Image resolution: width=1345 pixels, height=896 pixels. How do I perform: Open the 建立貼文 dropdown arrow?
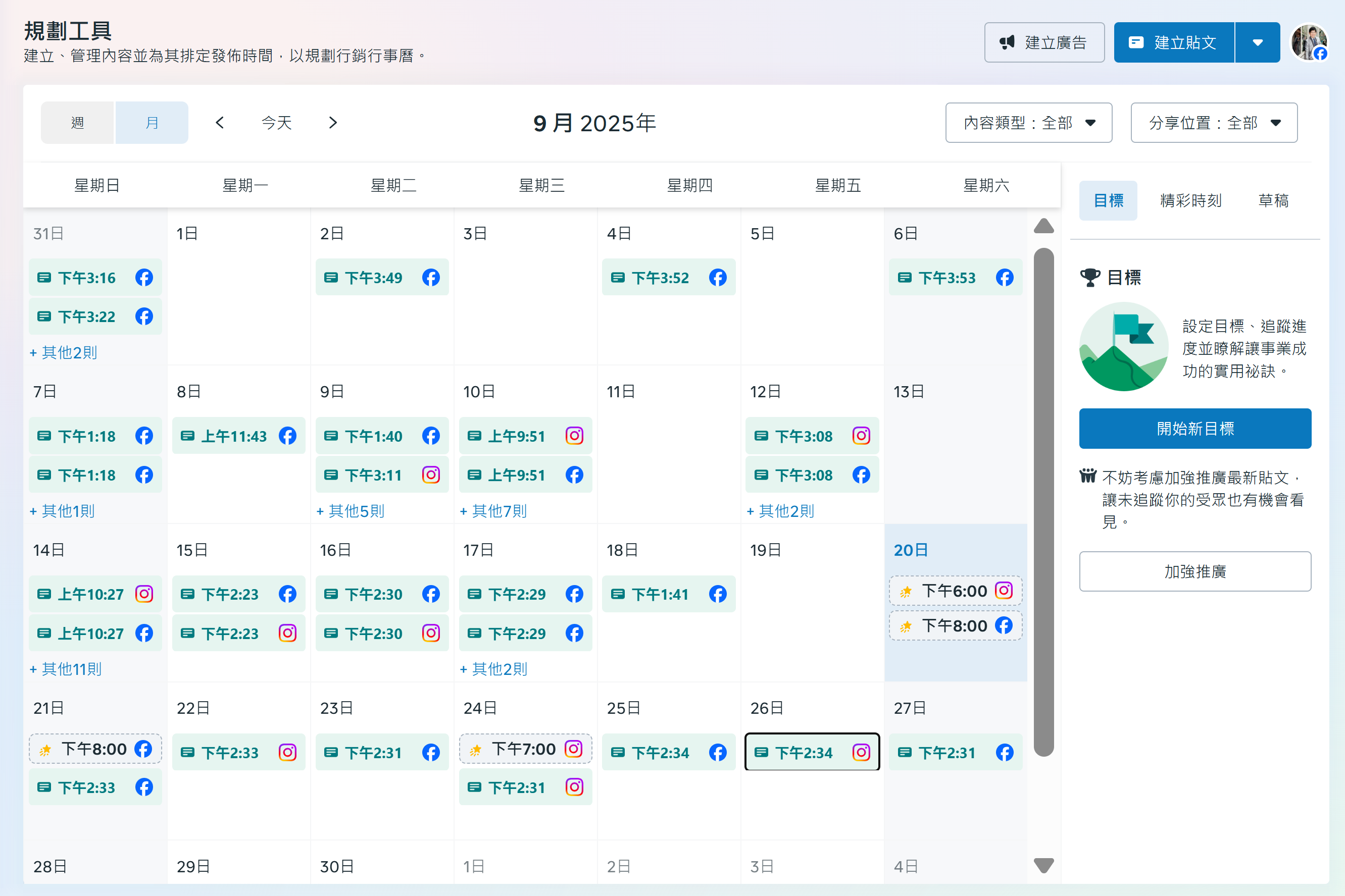(1258, 42)
